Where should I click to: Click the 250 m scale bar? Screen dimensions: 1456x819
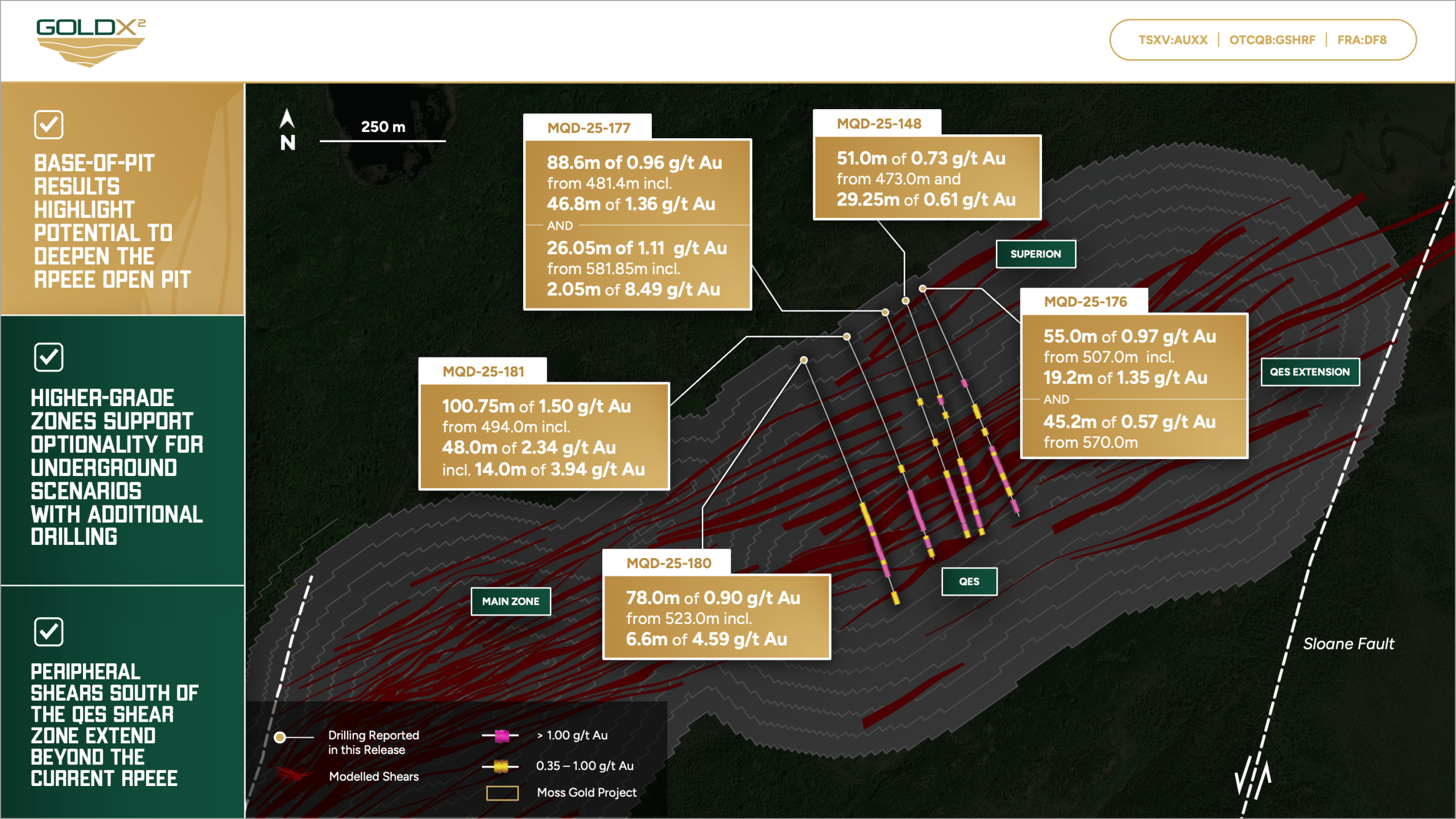pyautogui.click(x=382, y=140)
